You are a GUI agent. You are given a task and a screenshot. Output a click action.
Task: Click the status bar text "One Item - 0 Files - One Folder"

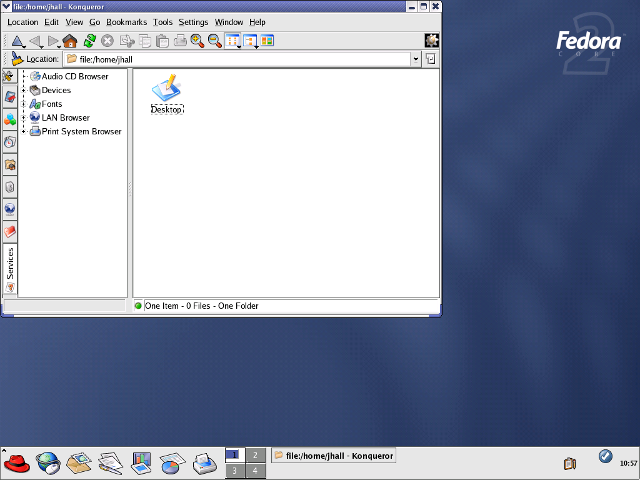(x=202, y=306)
